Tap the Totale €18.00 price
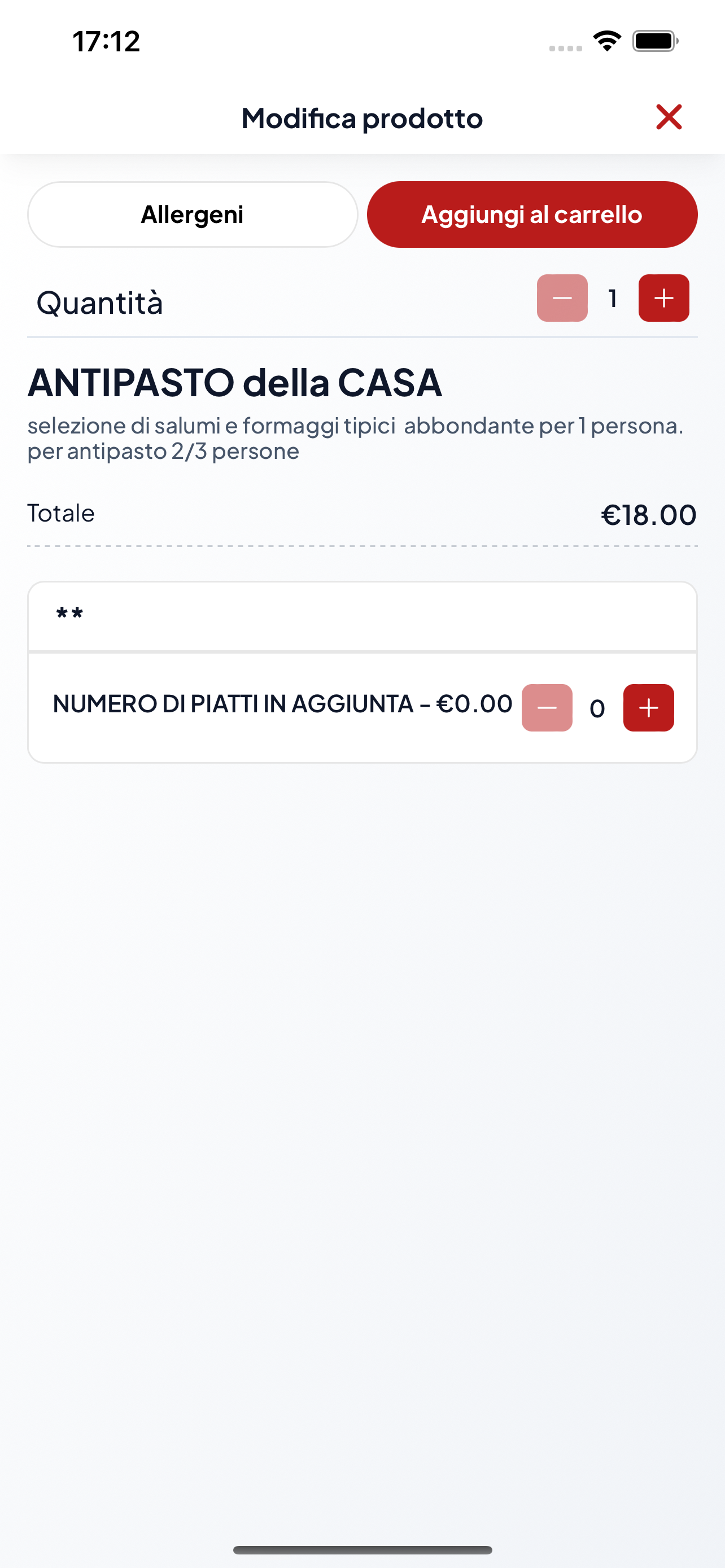725x1568 pixels. pos(649,515)
